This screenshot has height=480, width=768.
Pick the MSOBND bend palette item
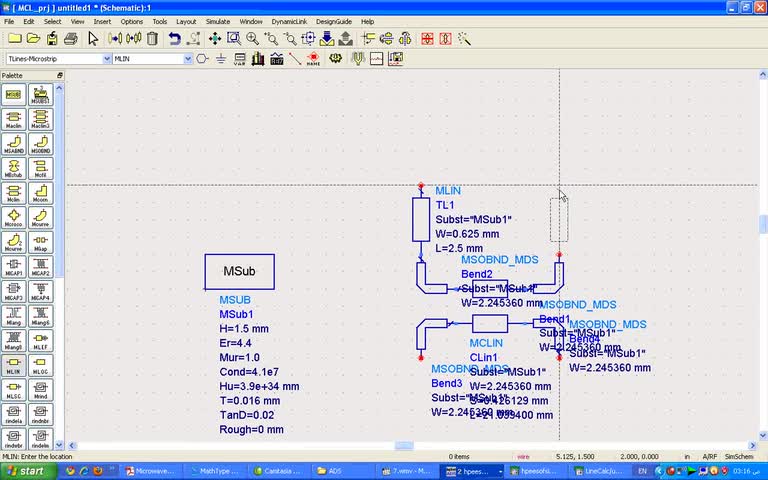tap(40, 144)
